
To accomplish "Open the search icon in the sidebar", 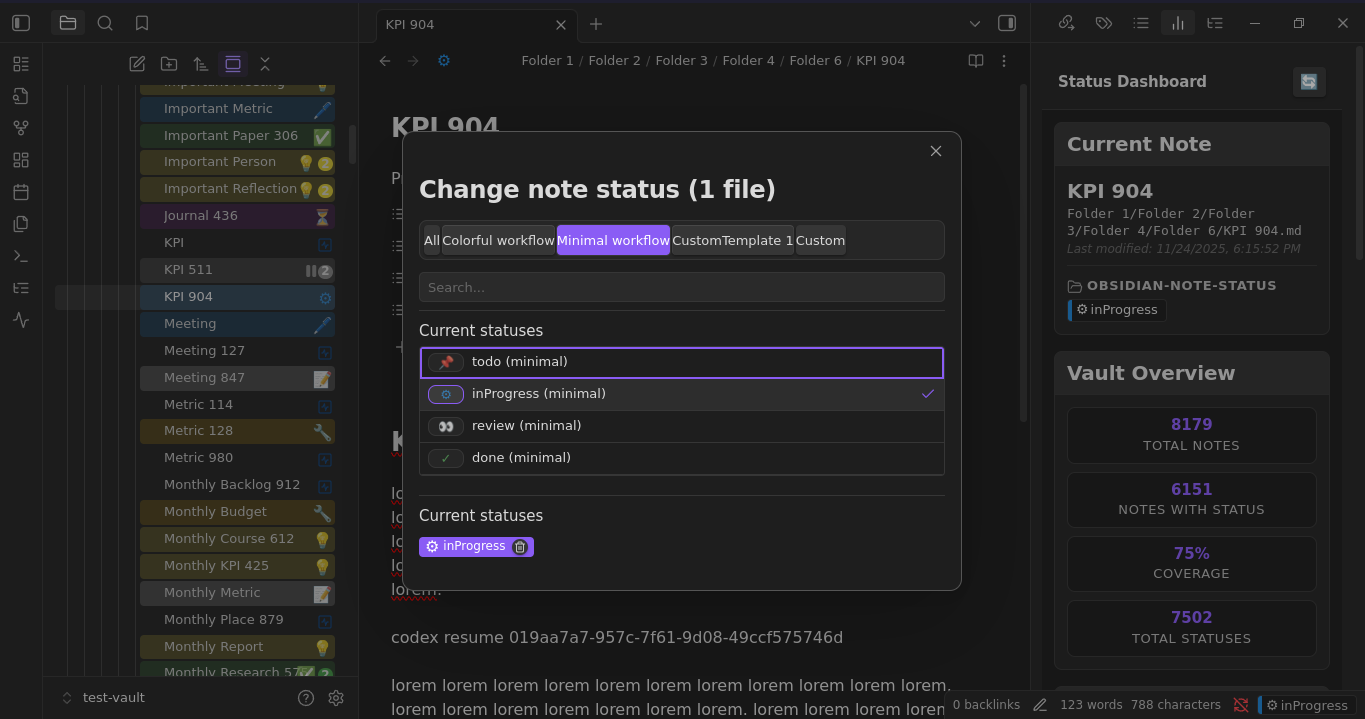I will click(105, 23).
